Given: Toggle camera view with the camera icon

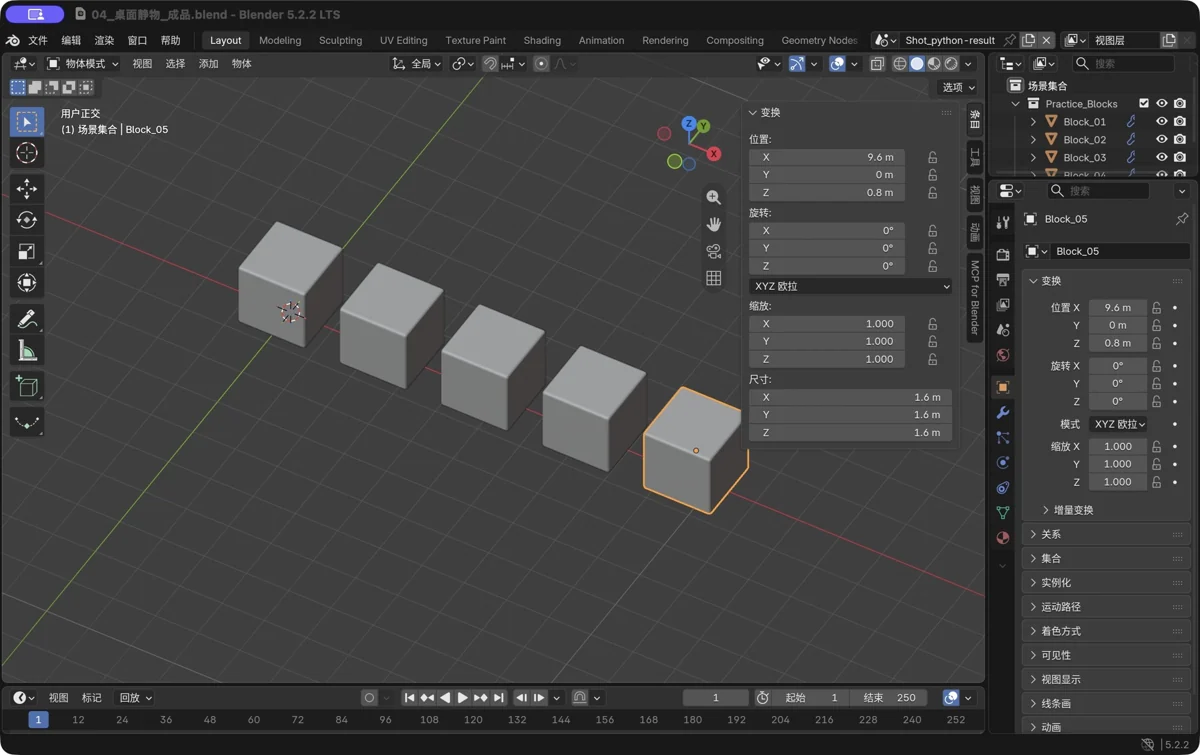Looking at the screenshot, I should tap(713, 252).
